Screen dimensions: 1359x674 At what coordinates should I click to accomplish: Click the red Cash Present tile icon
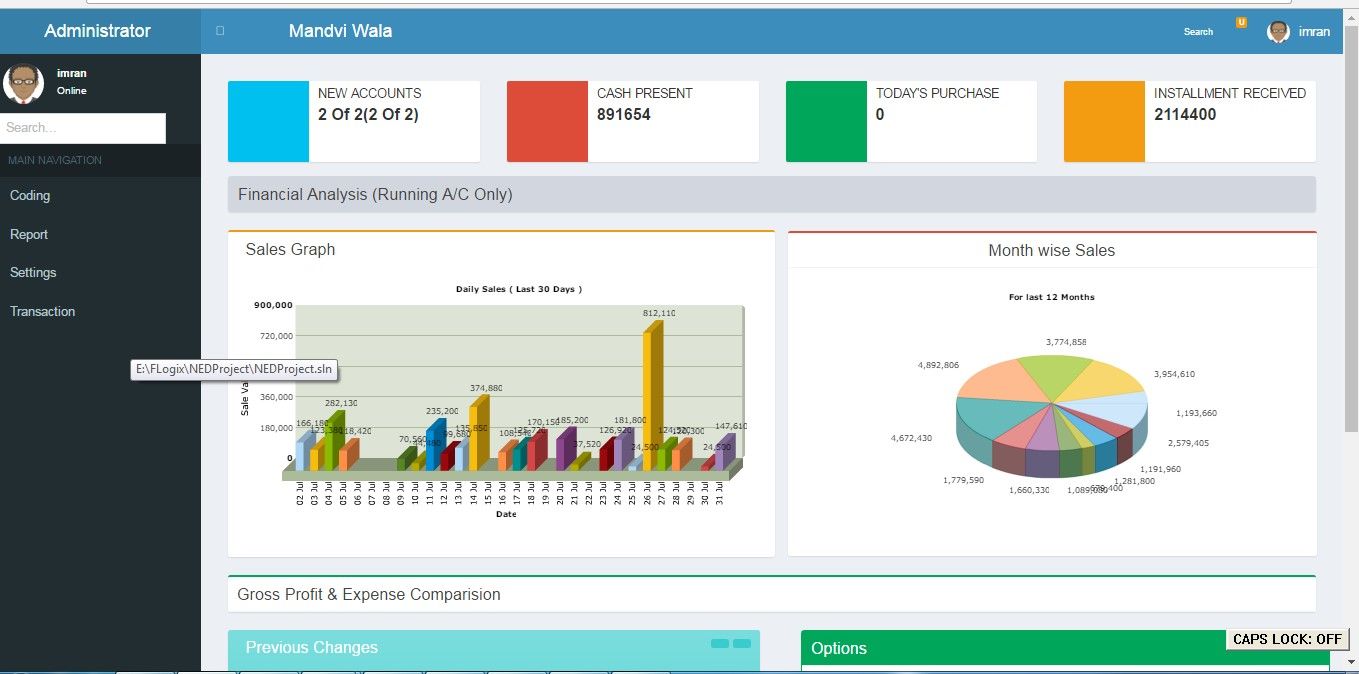[547, 122]
